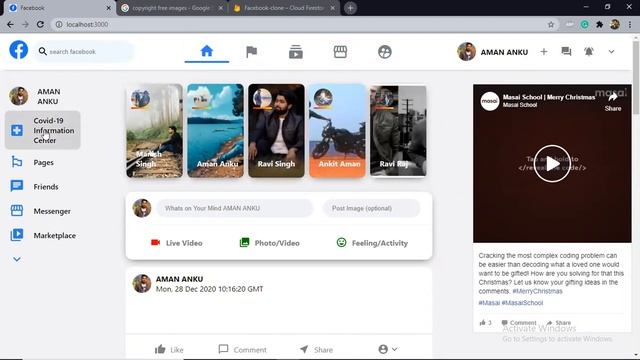The width and height of the screenshot is (640, 360).
Task: Open the Marketplace storefront icon in top navigation
Action: (340, 52)
